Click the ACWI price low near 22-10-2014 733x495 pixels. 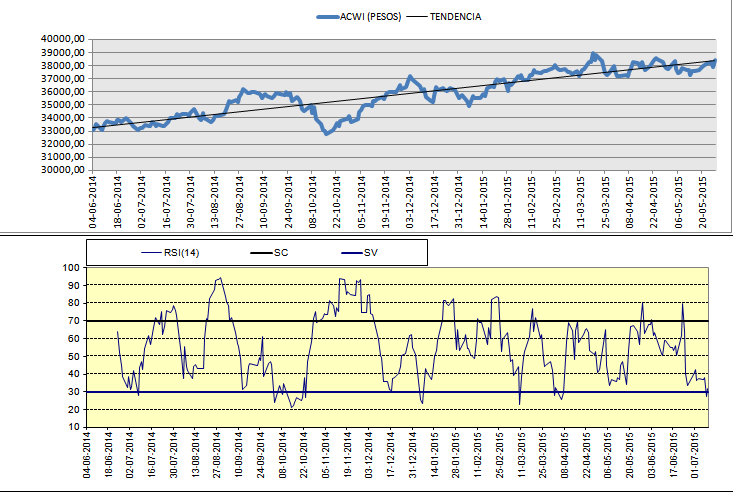tap(326, 134)
